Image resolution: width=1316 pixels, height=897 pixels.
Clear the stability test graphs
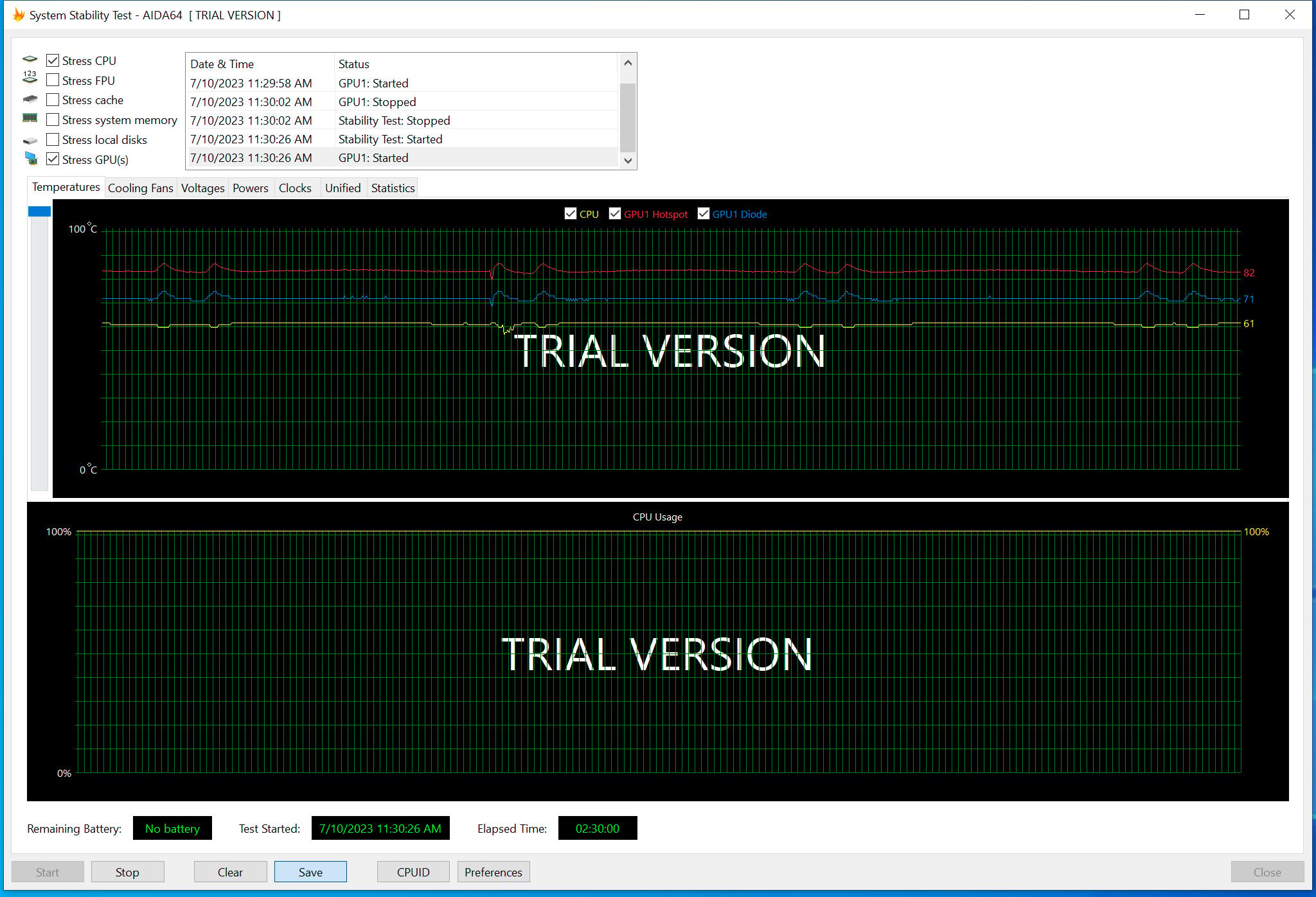(230, 872)
